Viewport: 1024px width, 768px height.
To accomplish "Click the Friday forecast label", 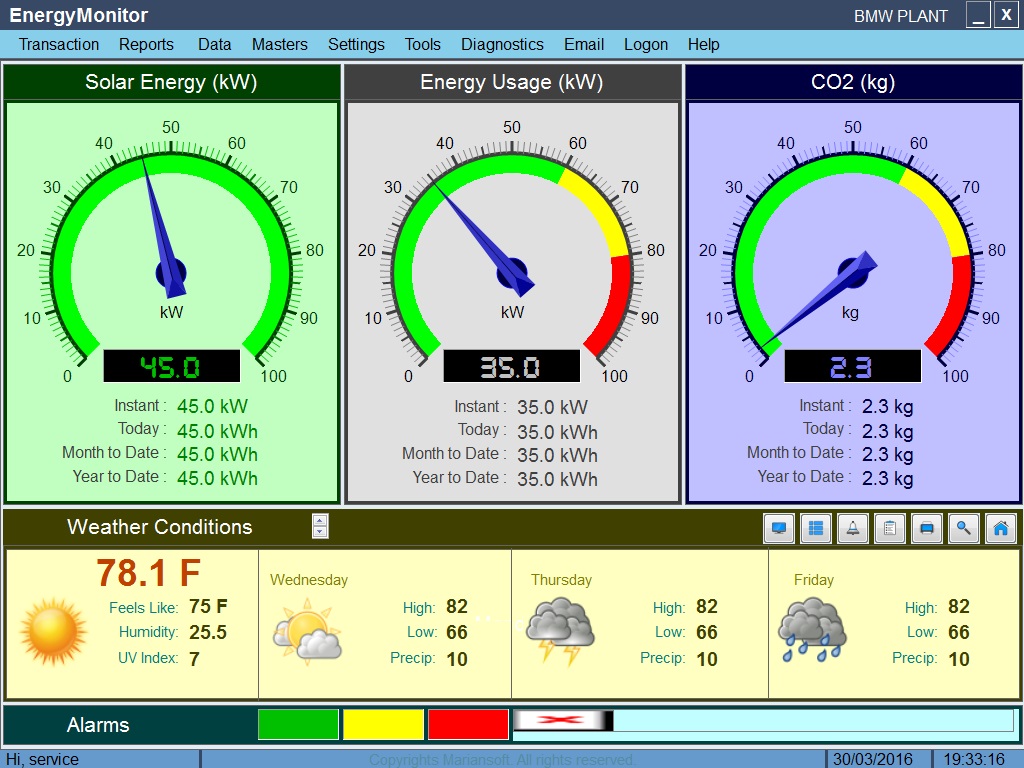I will click(x=814, y=580).
